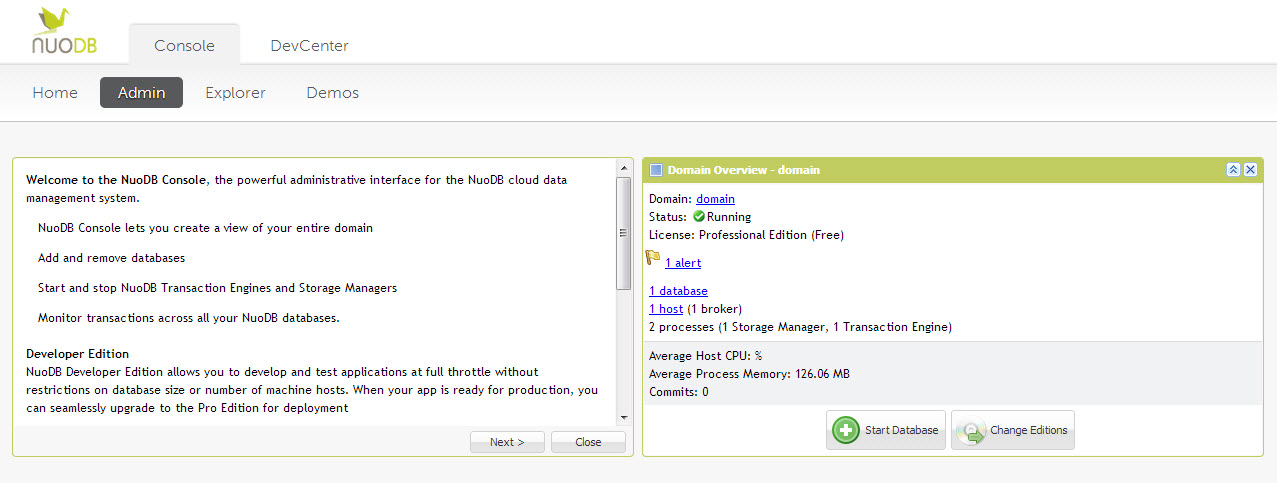Open the 1 database link
This screenshot has height=483, width=1277.
pos(678,291)
